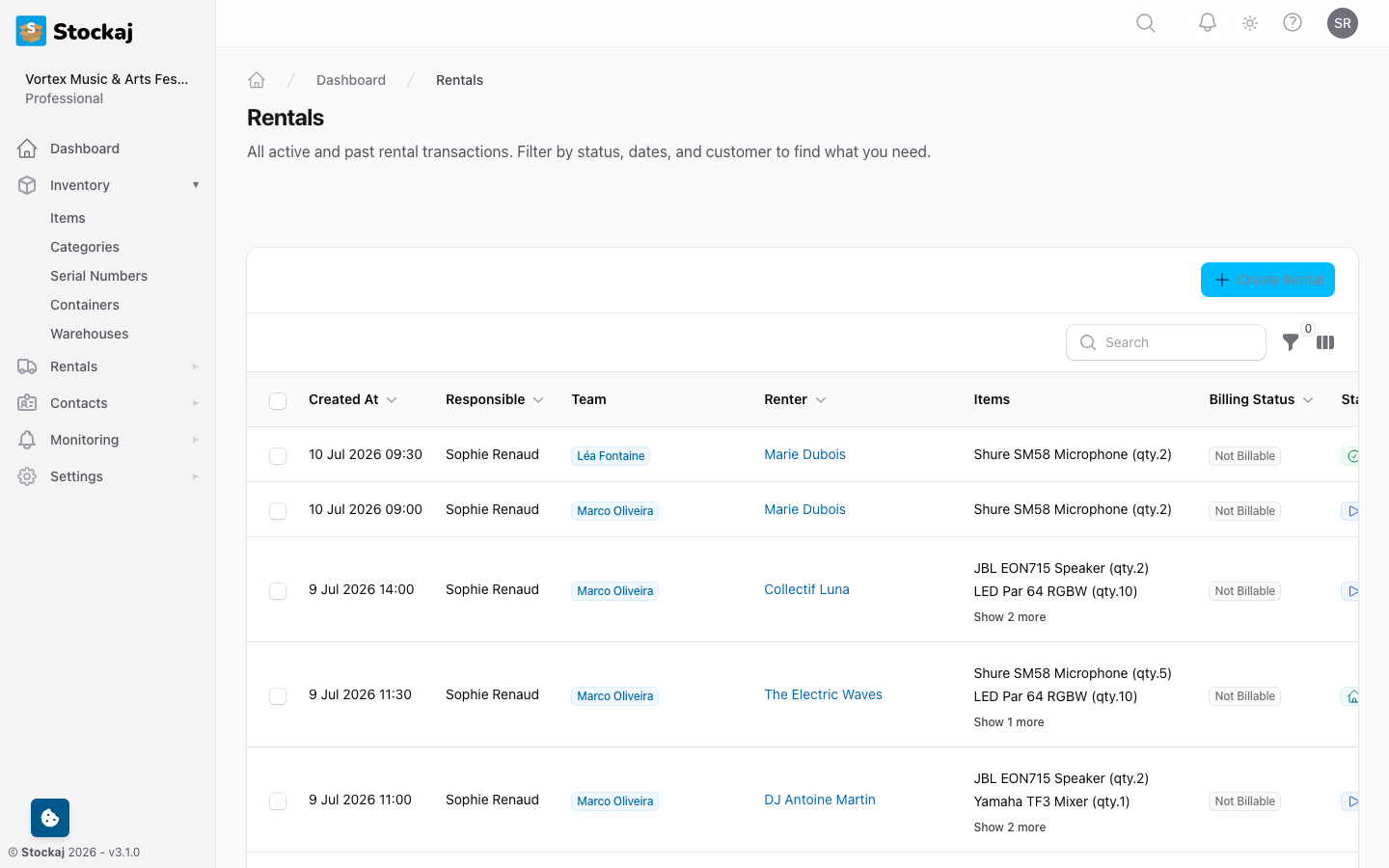Image resolution: width=1389 pixels, height=868 pixels.
Task: Toggle light mode with the sun icon
Action: (1249, 22)
